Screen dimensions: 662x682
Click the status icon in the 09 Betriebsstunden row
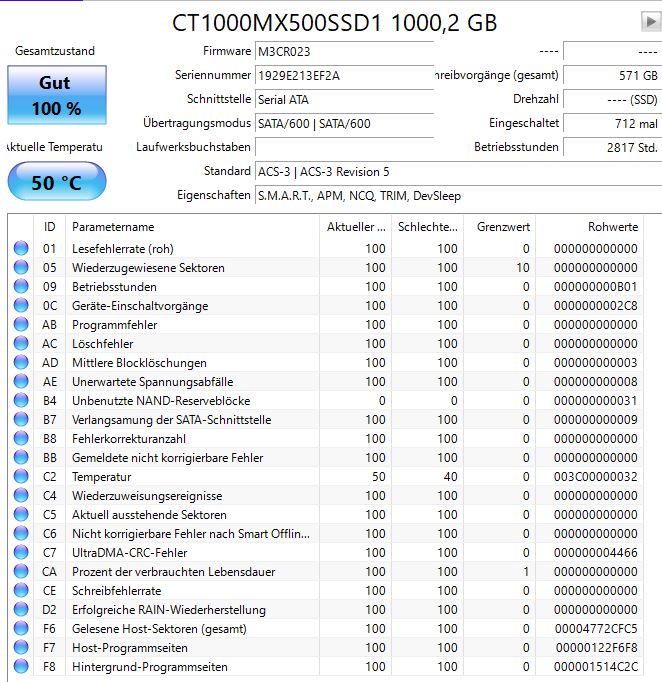pos(21,286)
